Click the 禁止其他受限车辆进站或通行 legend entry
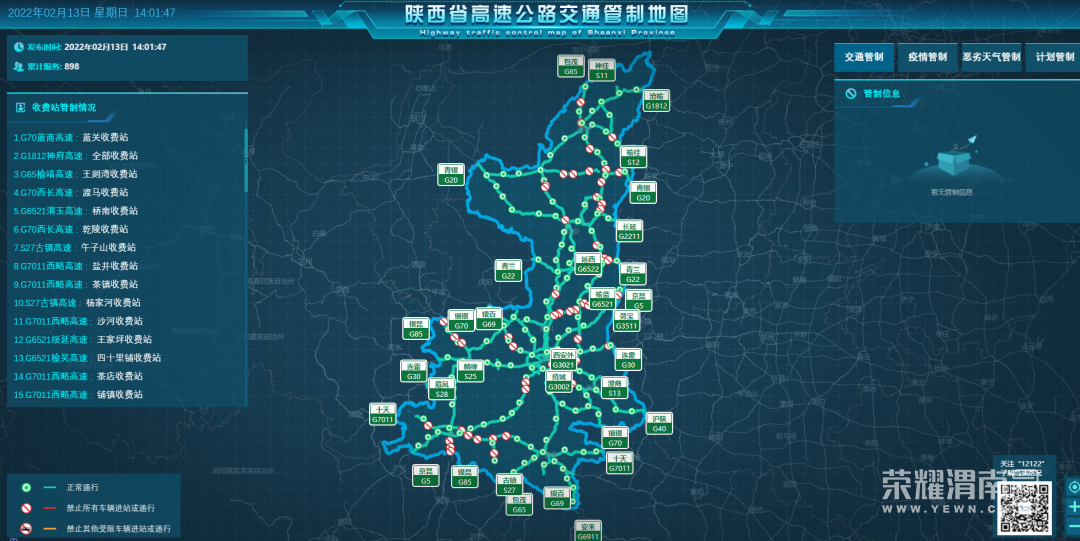 pyautogui.click(x=94, y=529)
